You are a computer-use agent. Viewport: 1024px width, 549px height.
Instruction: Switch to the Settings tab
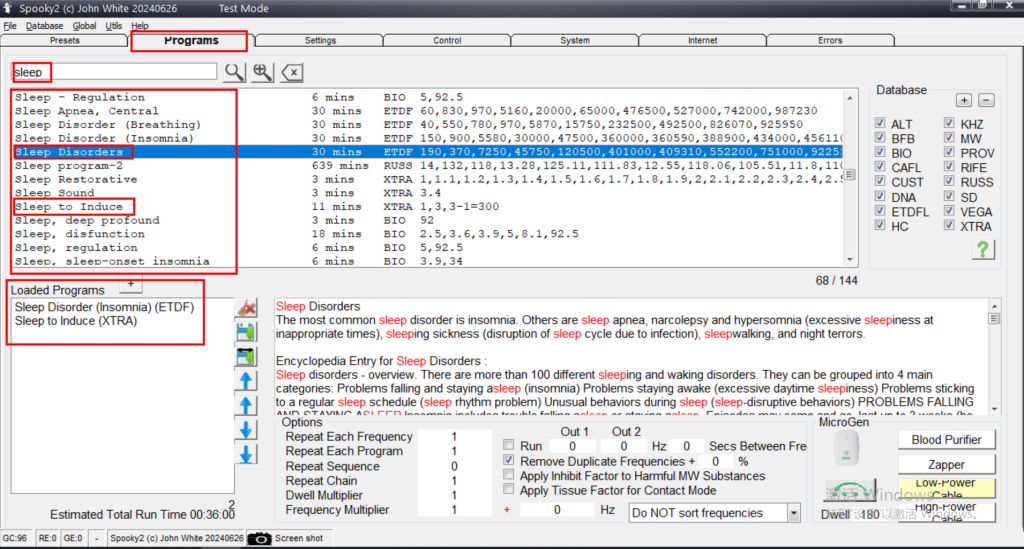pos(320,41)
